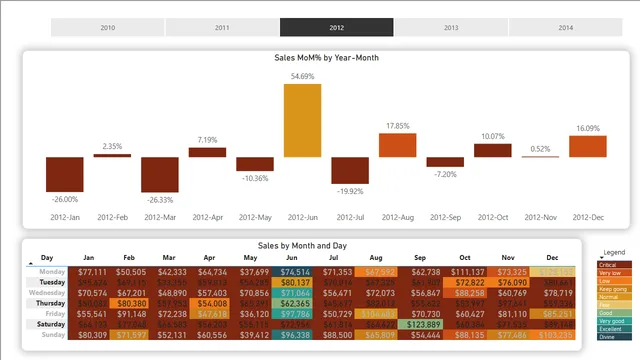Sort by the Jun column header
Screen dimensions: 640x360
click(291, 258)
